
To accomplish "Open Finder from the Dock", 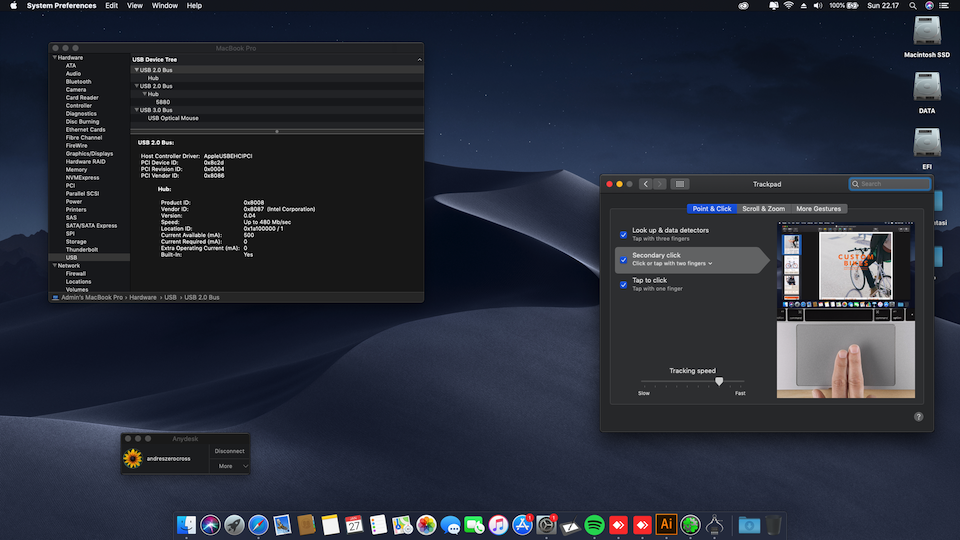I will pos(186,525).
